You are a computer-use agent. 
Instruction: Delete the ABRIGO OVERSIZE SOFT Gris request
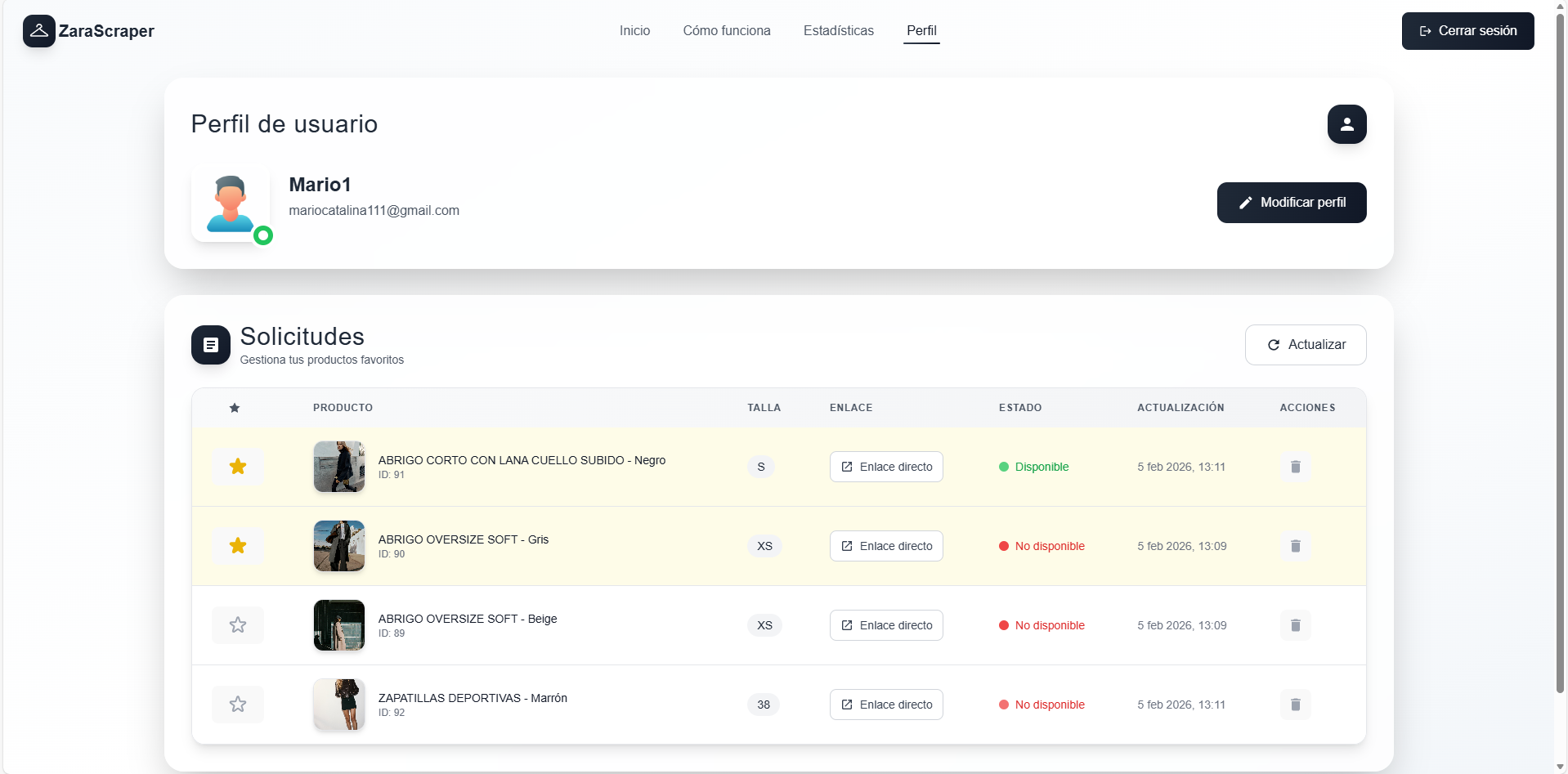(1295, 546)
